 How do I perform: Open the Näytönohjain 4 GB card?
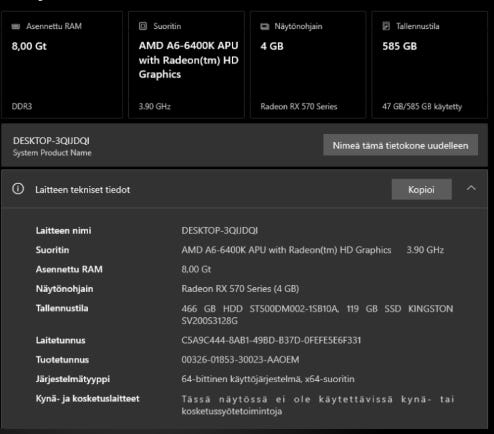(x=308, y=65)
